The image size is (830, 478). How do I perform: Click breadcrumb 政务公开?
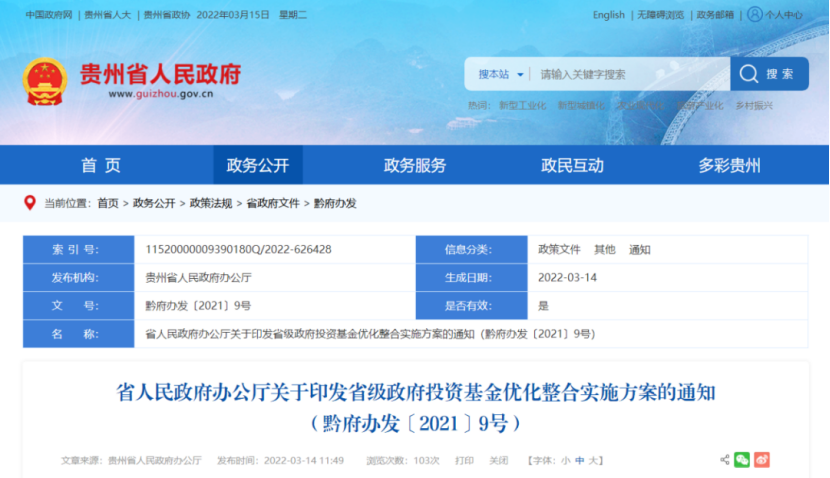click(x=154, y=203)
